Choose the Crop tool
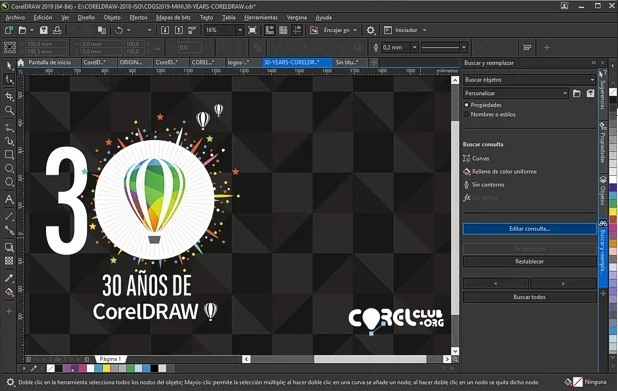The height and width of the screenshot is (391, 618). click(x=9, y=96)
